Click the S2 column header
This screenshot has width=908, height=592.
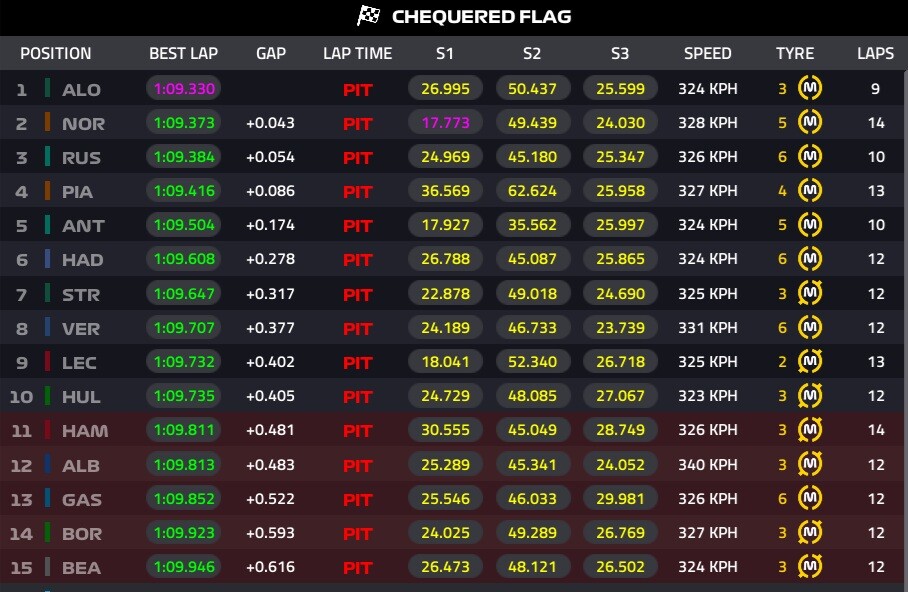click(532, 54)
